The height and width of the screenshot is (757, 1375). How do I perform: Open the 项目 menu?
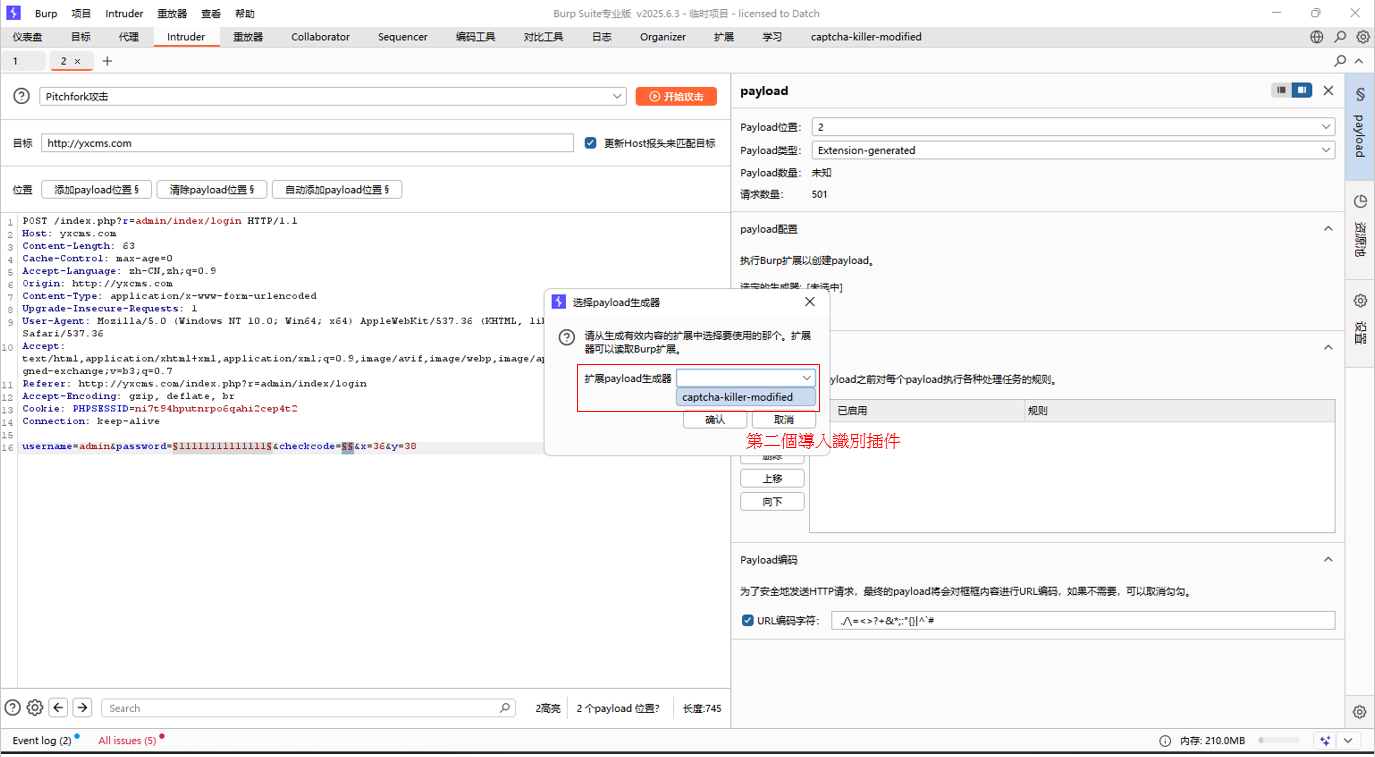pyautogui.click(x=81, y=14)
